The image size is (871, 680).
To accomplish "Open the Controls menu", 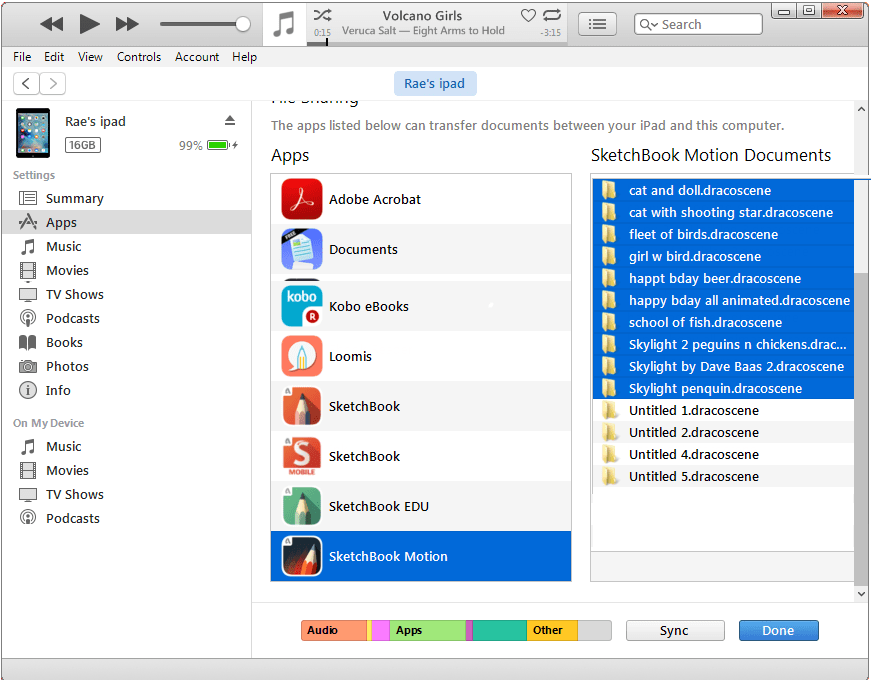I will (x=139, y=57).
